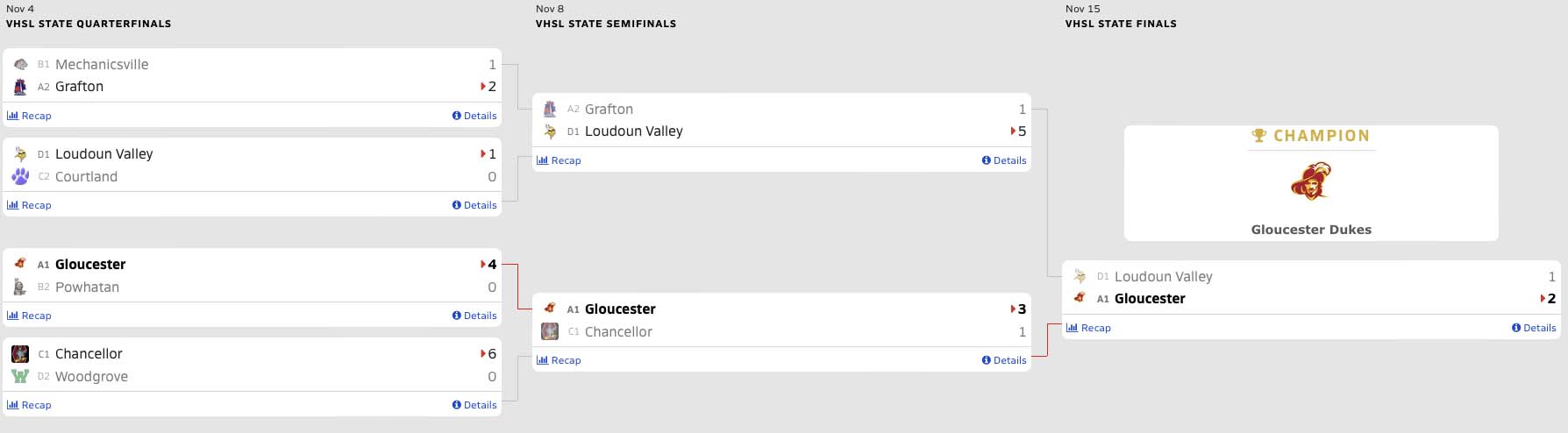The width and height of the screenshot is (1568, 433).
Task: Click Chancellor team logo in quarterfinals
Action: pyautogui.click(x=20, y=354)
